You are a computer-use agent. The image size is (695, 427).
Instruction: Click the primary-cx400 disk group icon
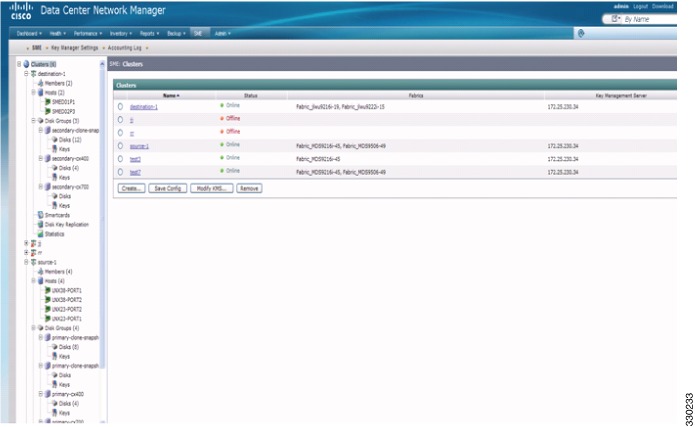tap(48, 394)
